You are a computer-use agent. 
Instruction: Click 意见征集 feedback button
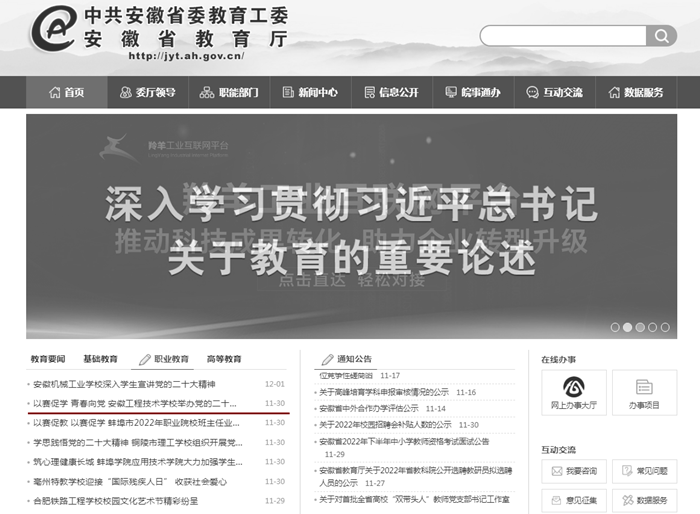pos(573,499)
